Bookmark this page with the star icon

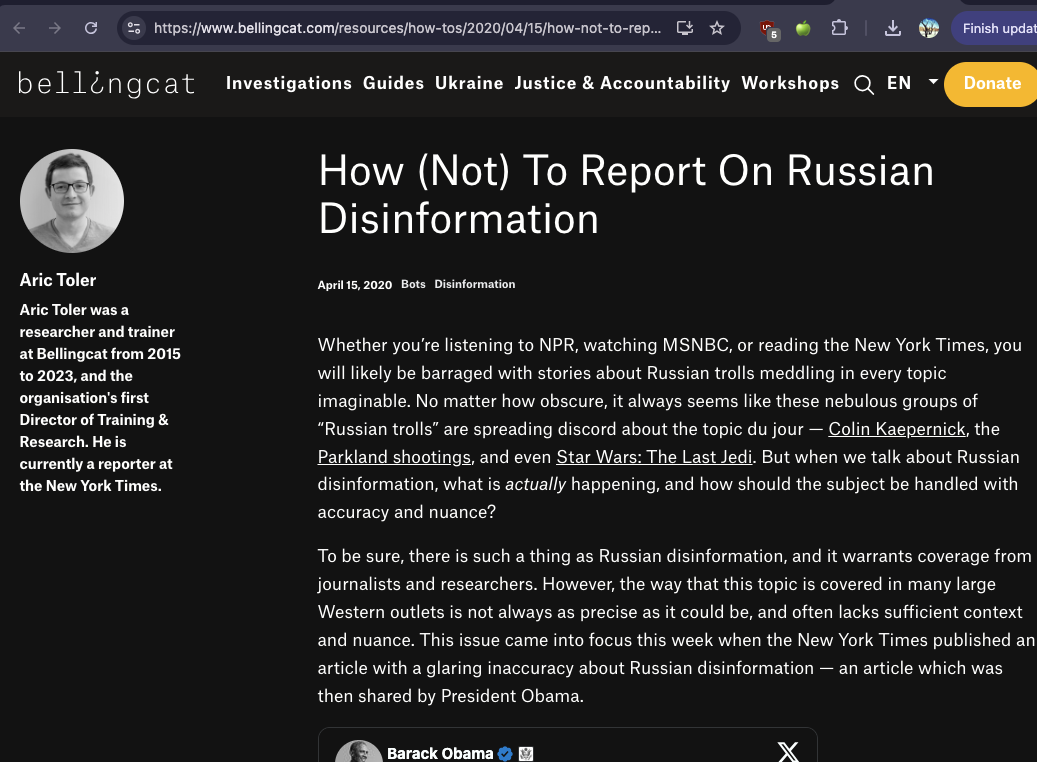[x=717, y=28]
